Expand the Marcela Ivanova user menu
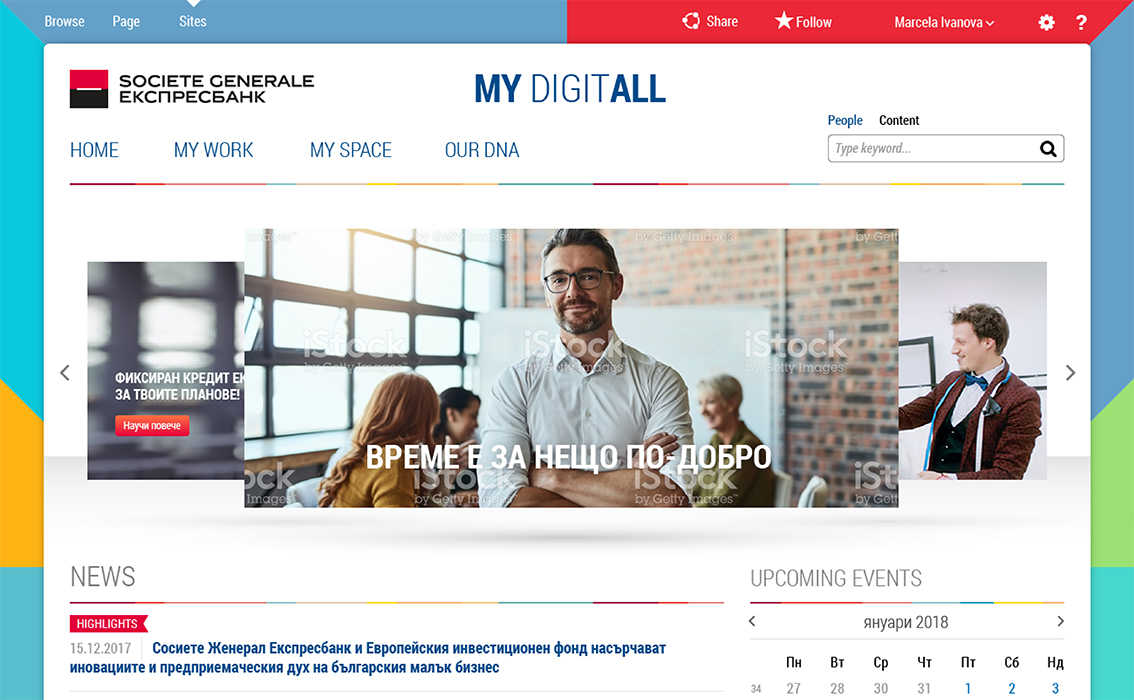This screenshot has width=1134, height=700. click(x=944, y=22)
